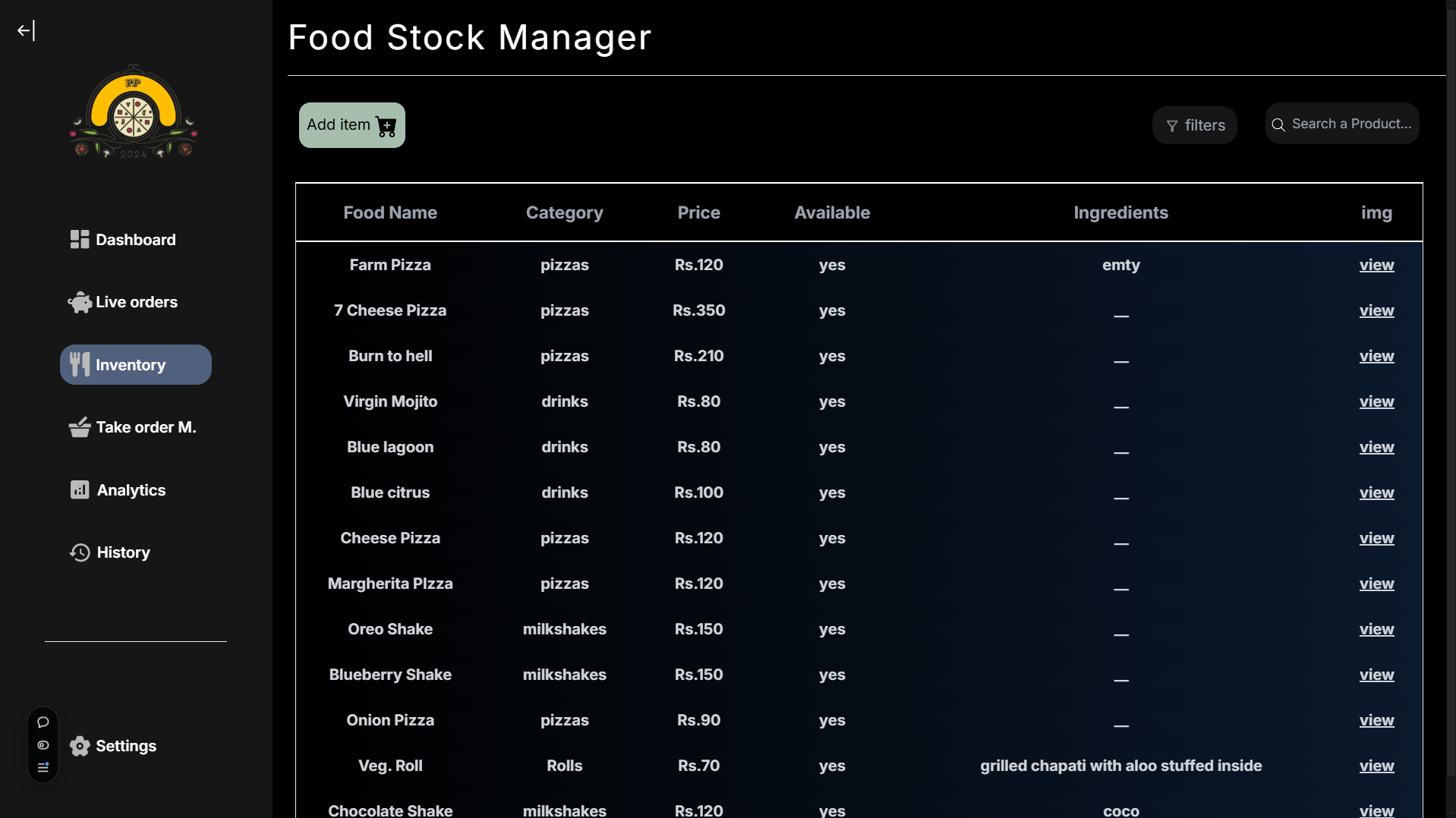1456x818 pixels.
Task: View the Veg. Roll image
Action: 1376,766
